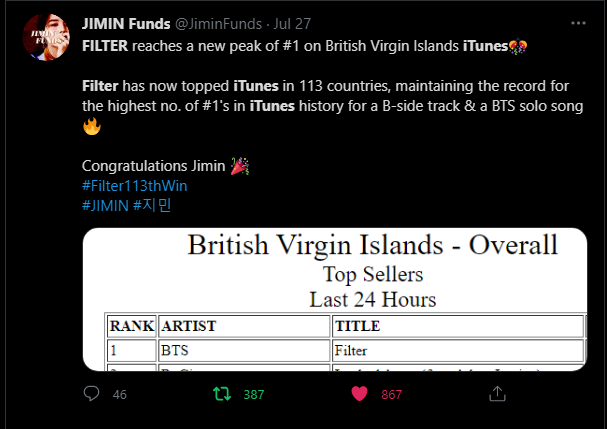Image resolution: width=607 pixels, height=429 pixels.
Task: Click the party popper emoji after Jimin
Action: [240, 166]
